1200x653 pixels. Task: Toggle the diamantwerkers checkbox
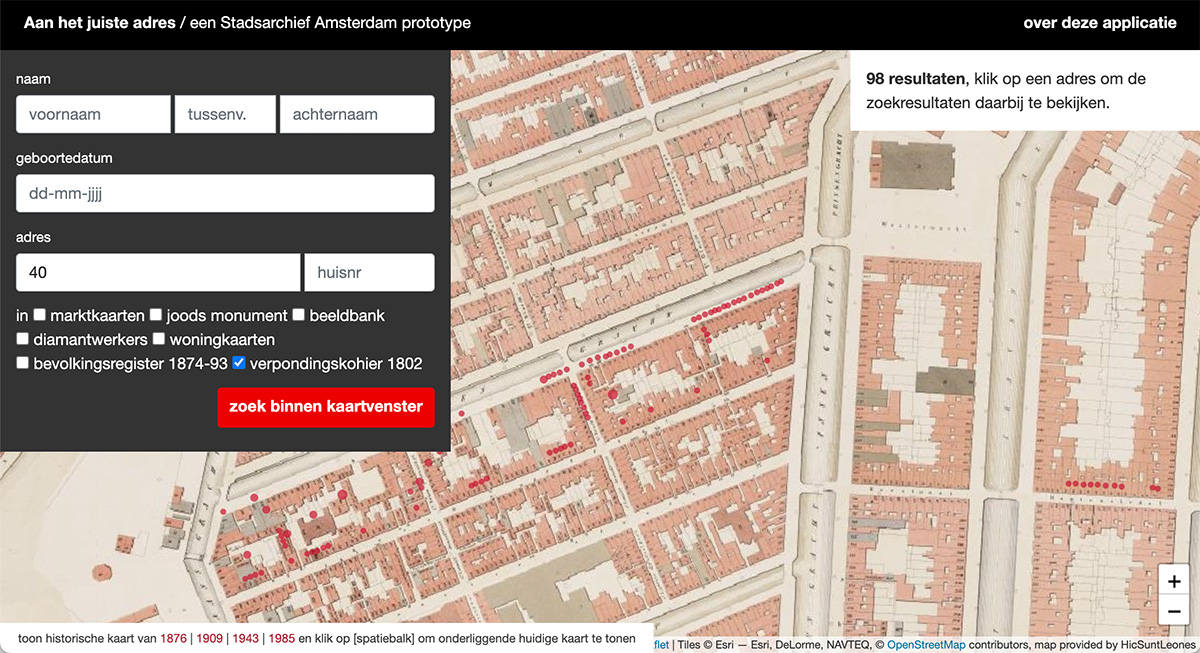[23, 339]
